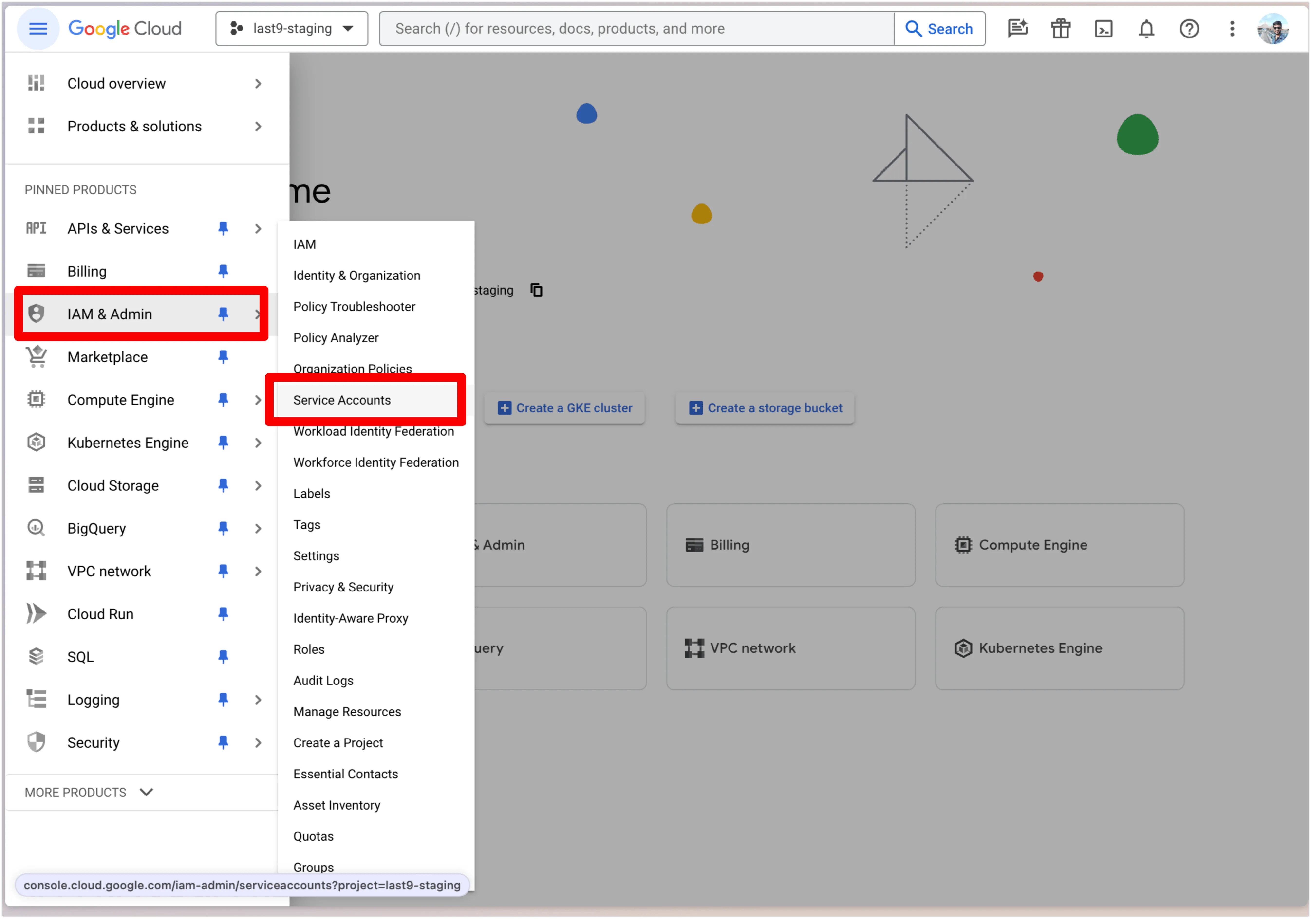Image resolution: width=1311 pixels, height=924 pixels.
Task: Open the last9-staging project selector dropdown
Action: point(292,28)
